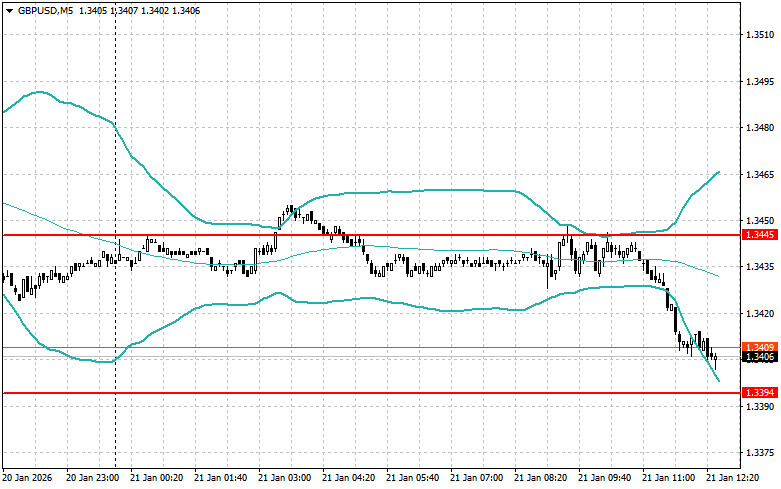Click the 21 Jan 01:40 time label

pos(221,478)
